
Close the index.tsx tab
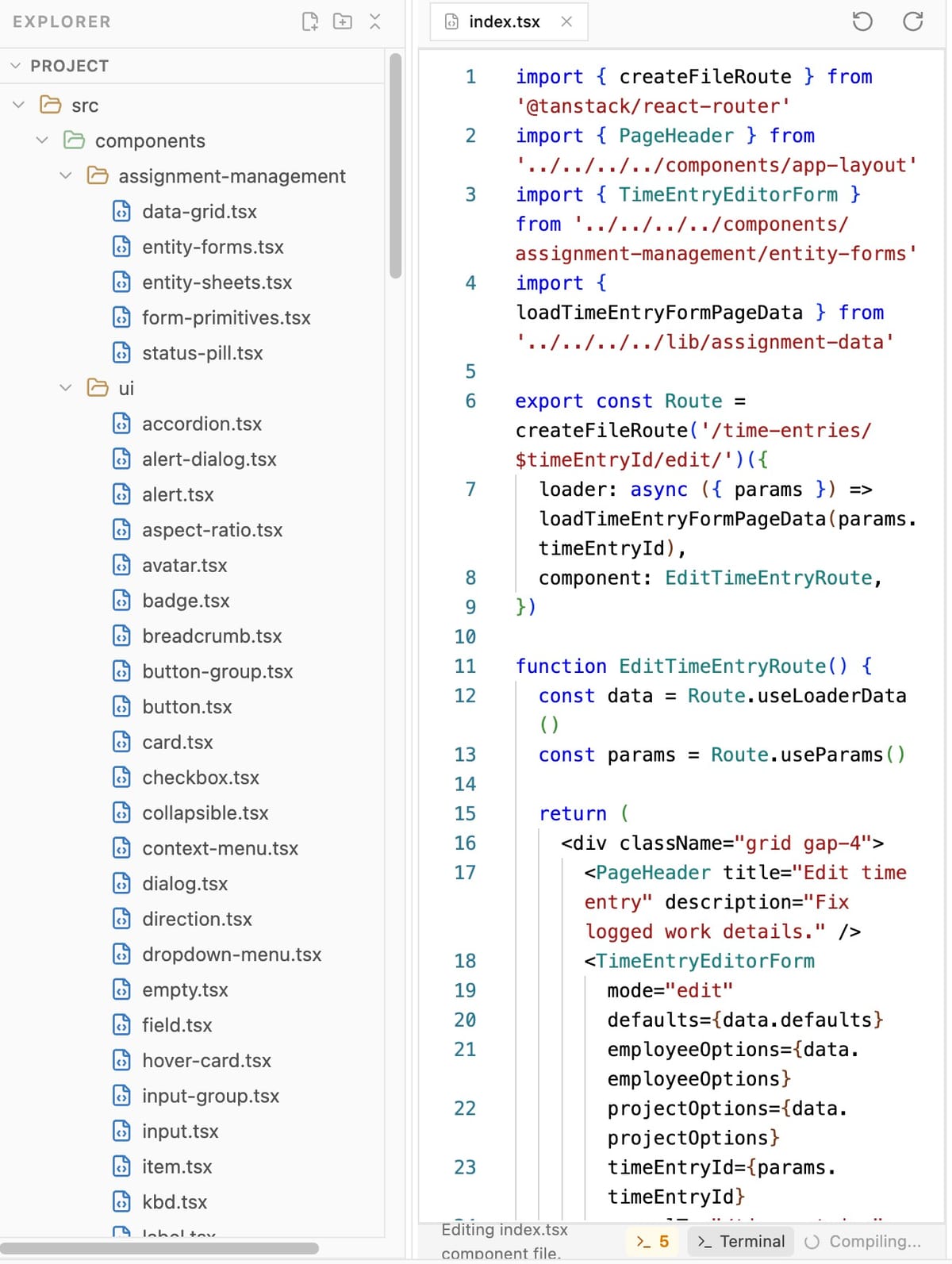[566, 21]
